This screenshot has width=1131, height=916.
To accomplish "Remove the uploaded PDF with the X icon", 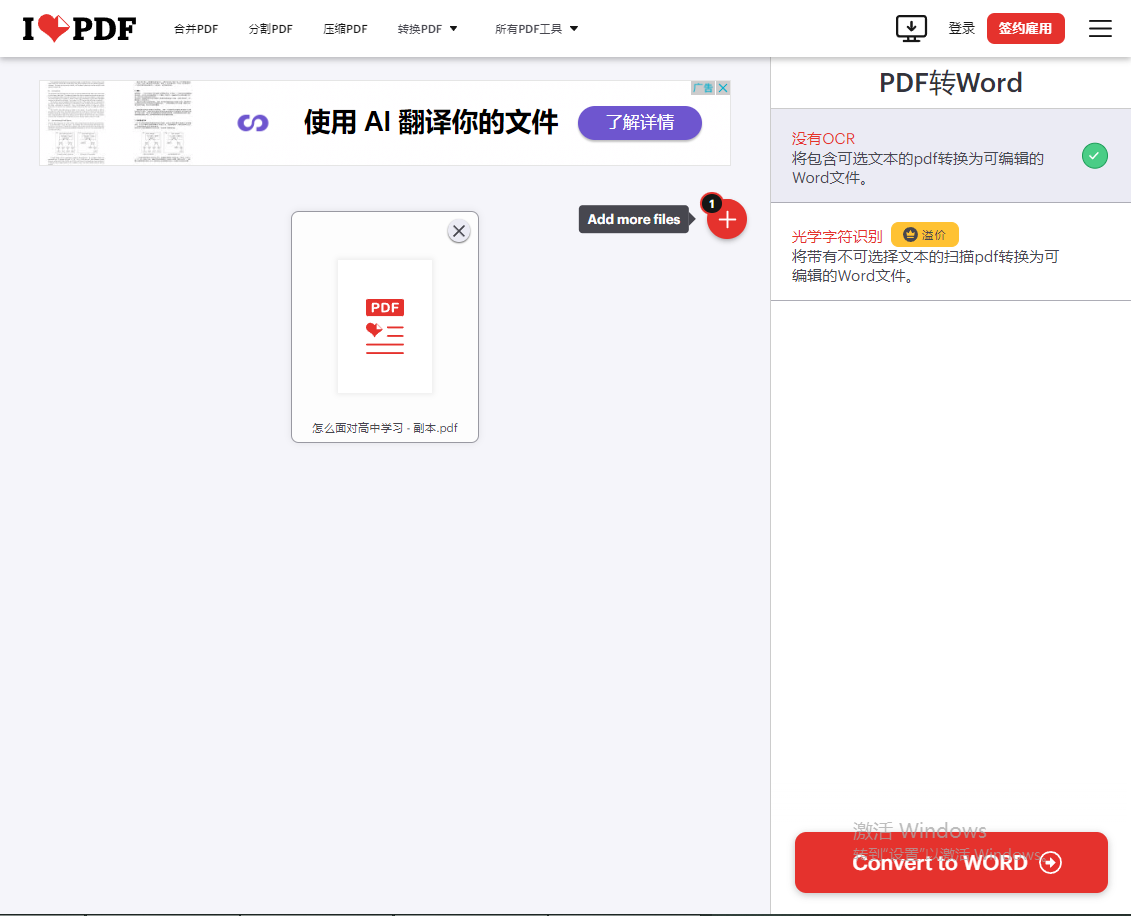I will point(459,232).
